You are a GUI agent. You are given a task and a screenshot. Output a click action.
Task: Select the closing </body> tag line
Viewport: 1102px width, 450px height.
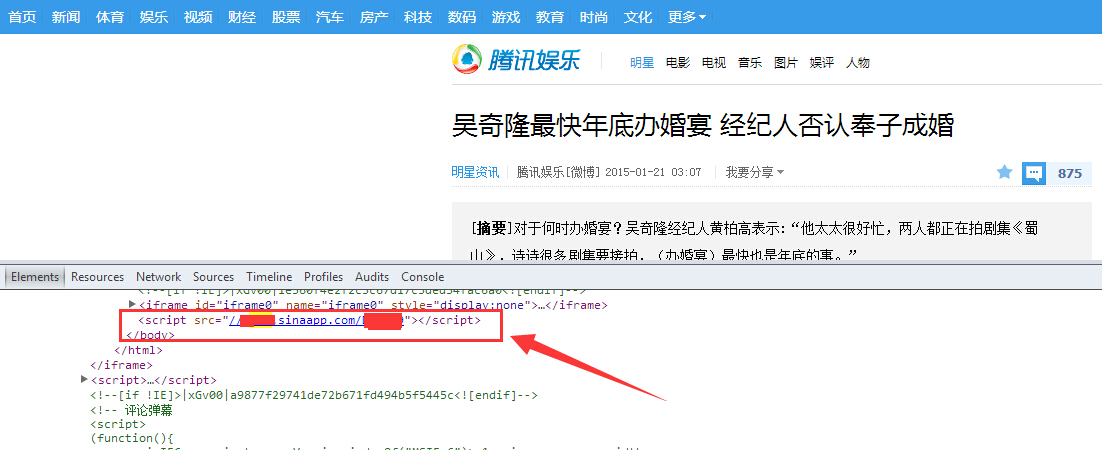[150, 335]
